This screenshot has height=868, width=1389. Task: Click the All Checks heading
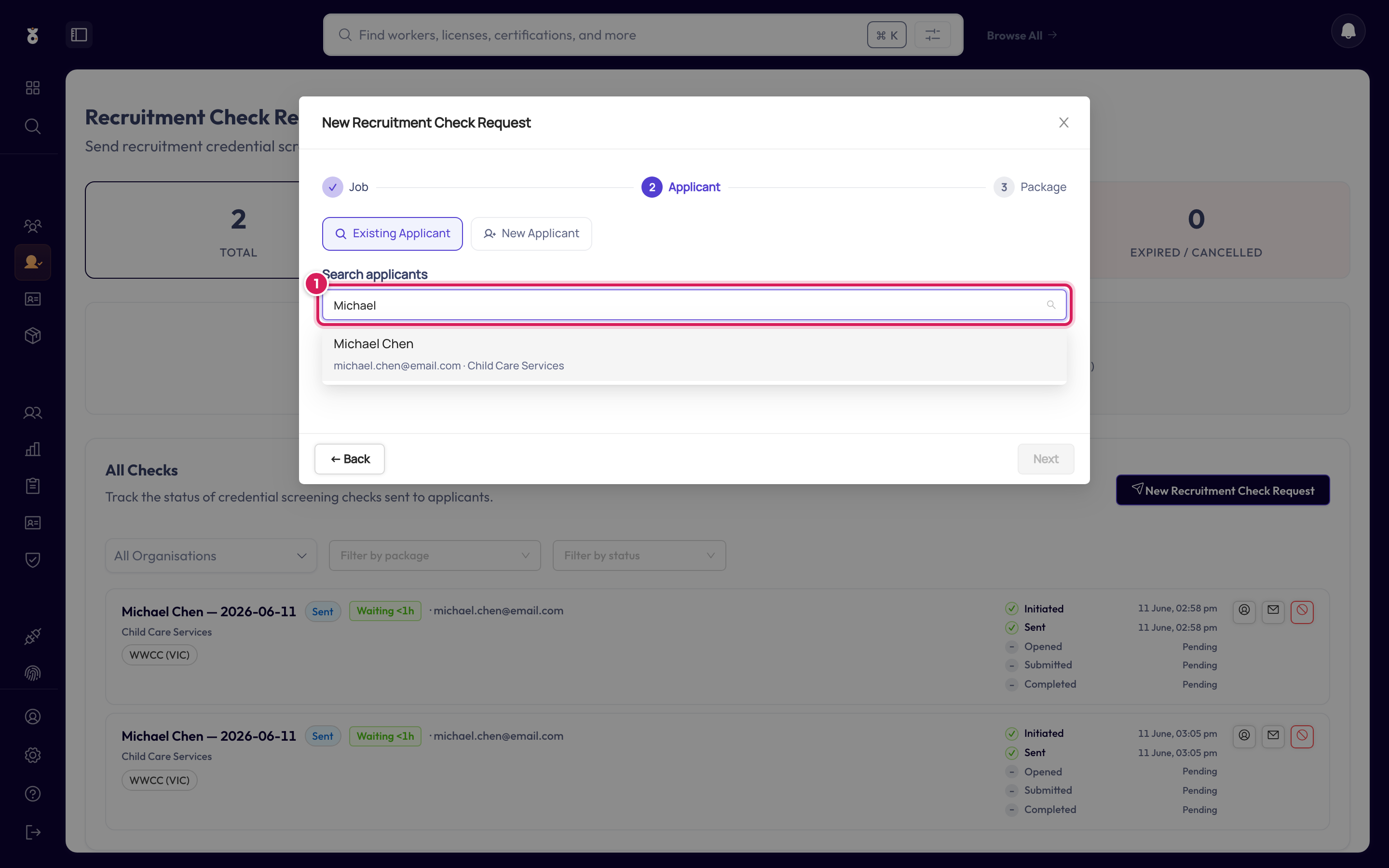(x=142, y=470)
